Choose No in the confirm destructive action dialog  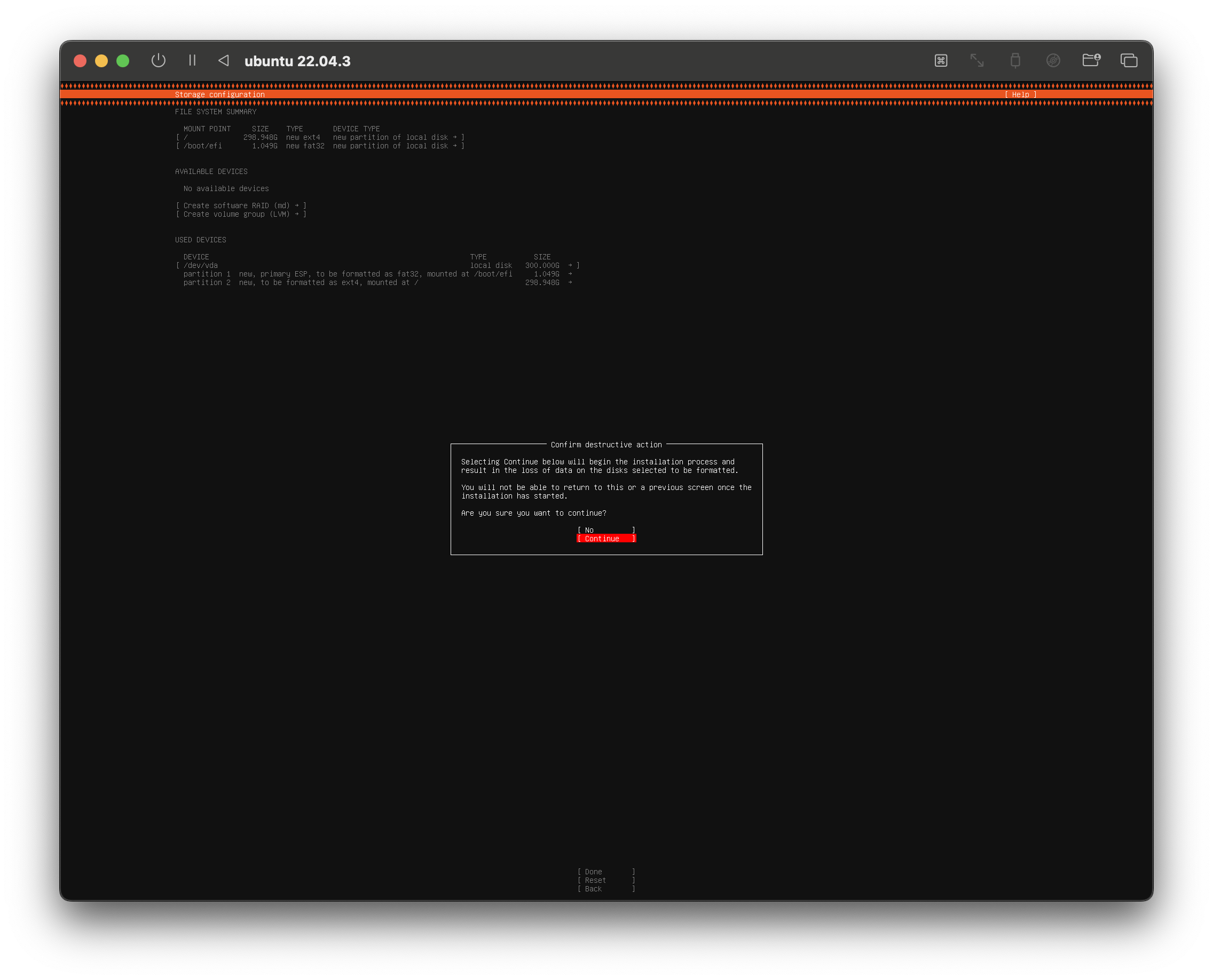(x=606, y=530)
